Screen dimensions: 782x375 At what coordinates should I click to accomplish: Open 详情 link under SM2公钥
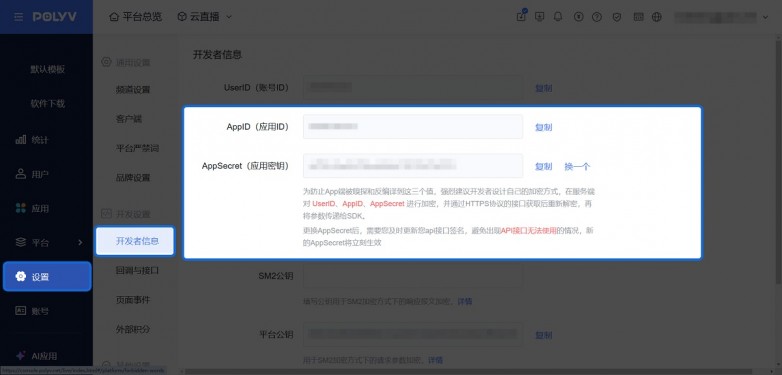click(x=465, y=301)
